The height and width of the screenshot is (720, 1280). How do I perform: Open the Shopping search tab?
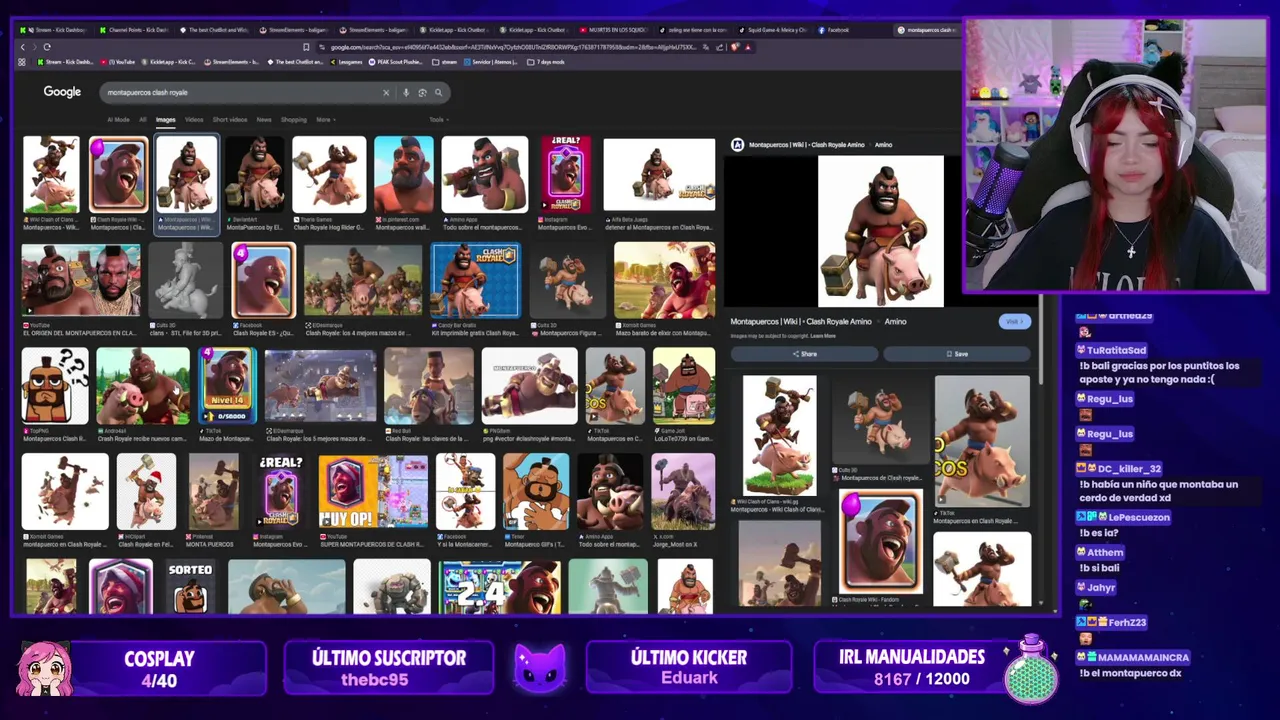(x=294, y=120)
